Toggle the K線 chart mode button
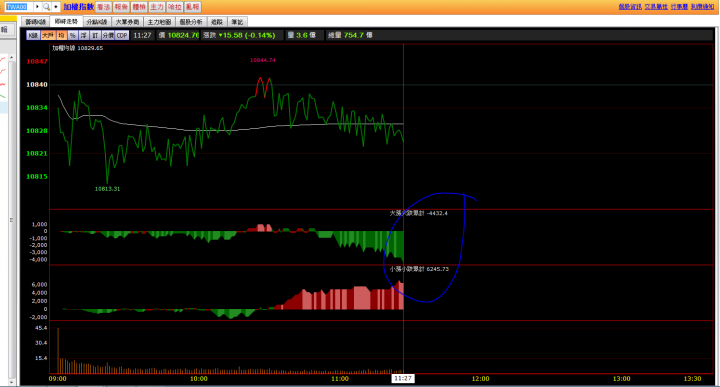720x387 pixels. [33, 35]
